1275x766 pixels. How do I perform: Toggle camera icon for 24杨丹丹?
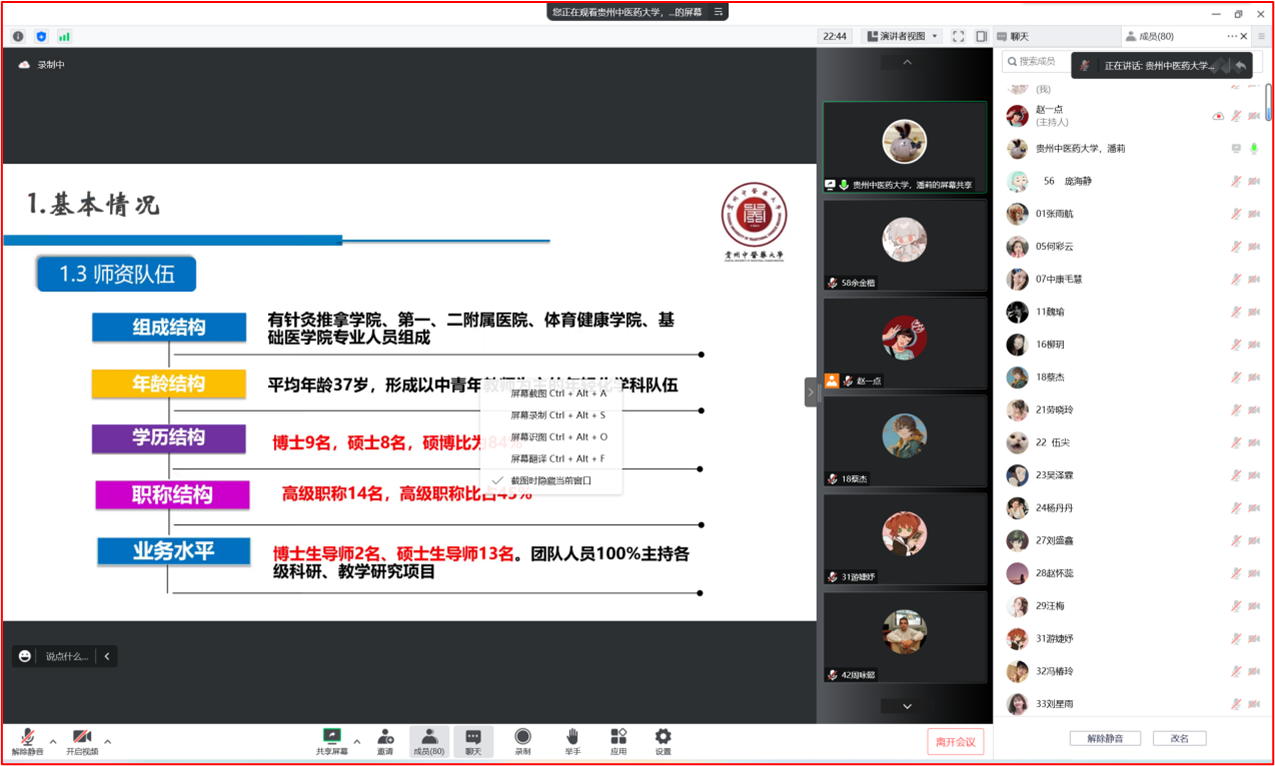1254,508
